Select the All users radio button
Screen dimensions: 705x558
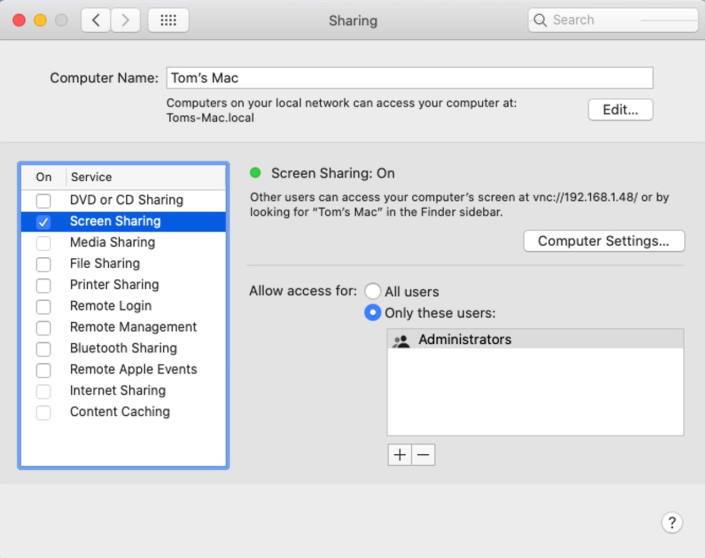click(x=372, y=291)
